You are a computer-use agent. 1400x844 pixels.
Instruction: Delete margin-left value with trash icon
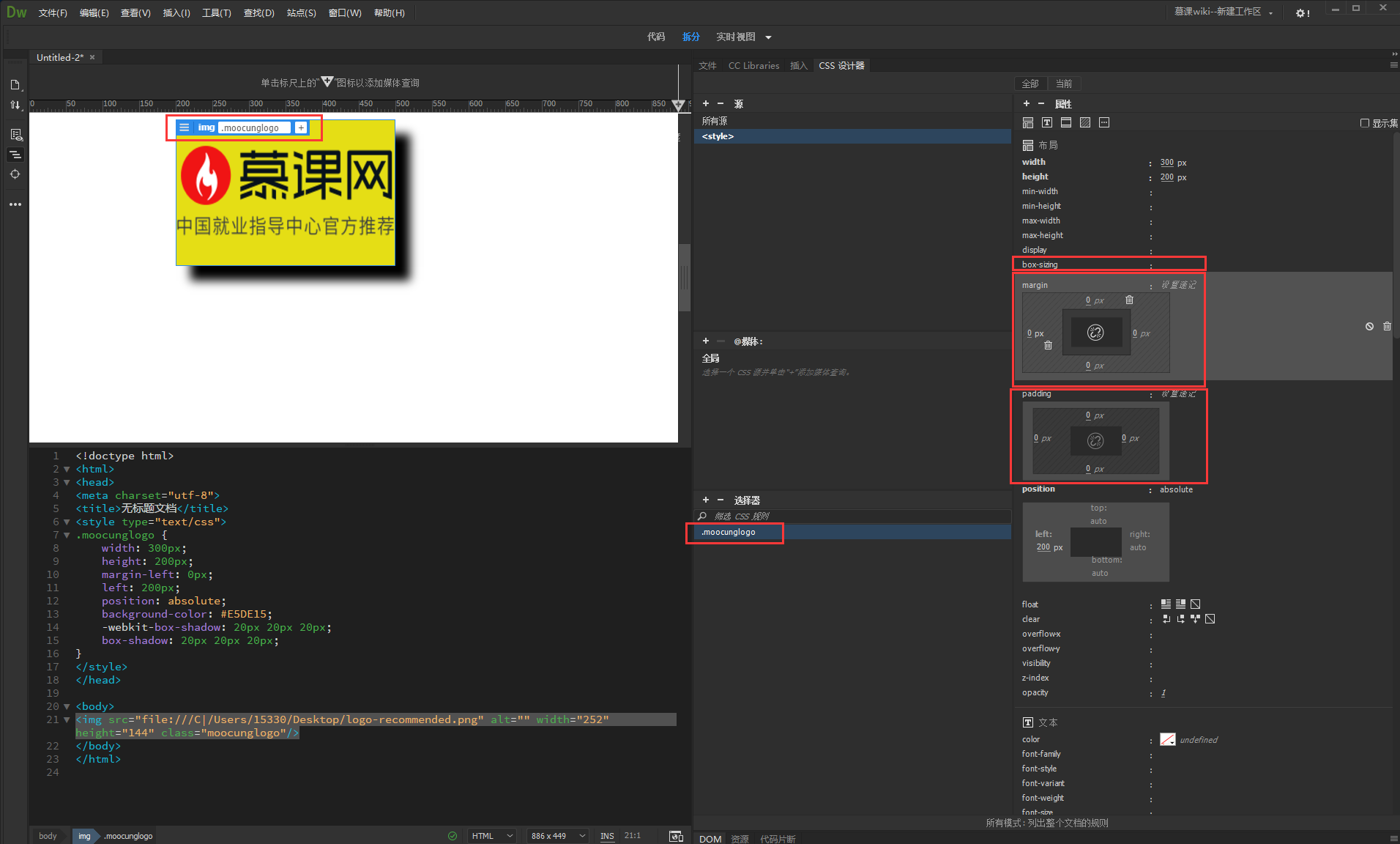(x=1048, y=345)
